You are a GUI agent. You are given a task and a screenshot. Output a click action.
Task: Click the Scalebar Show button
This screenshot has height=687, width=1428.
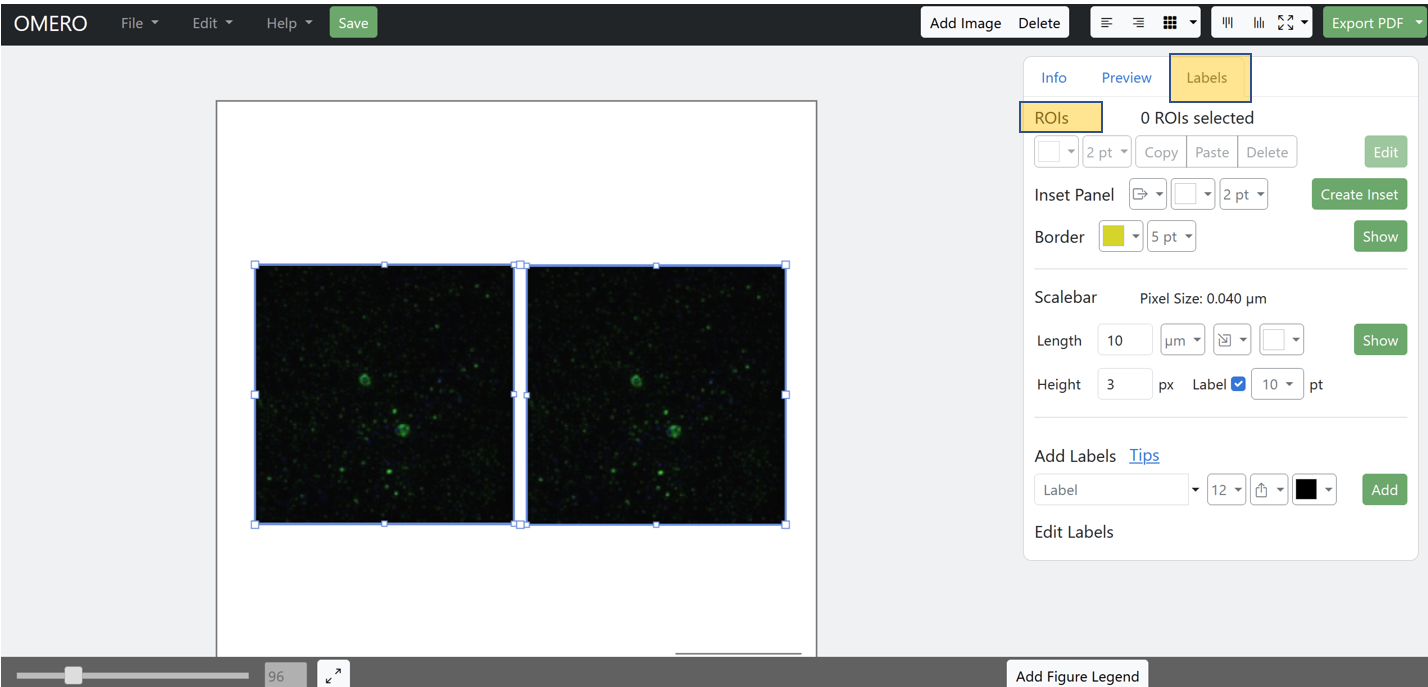1380,340
